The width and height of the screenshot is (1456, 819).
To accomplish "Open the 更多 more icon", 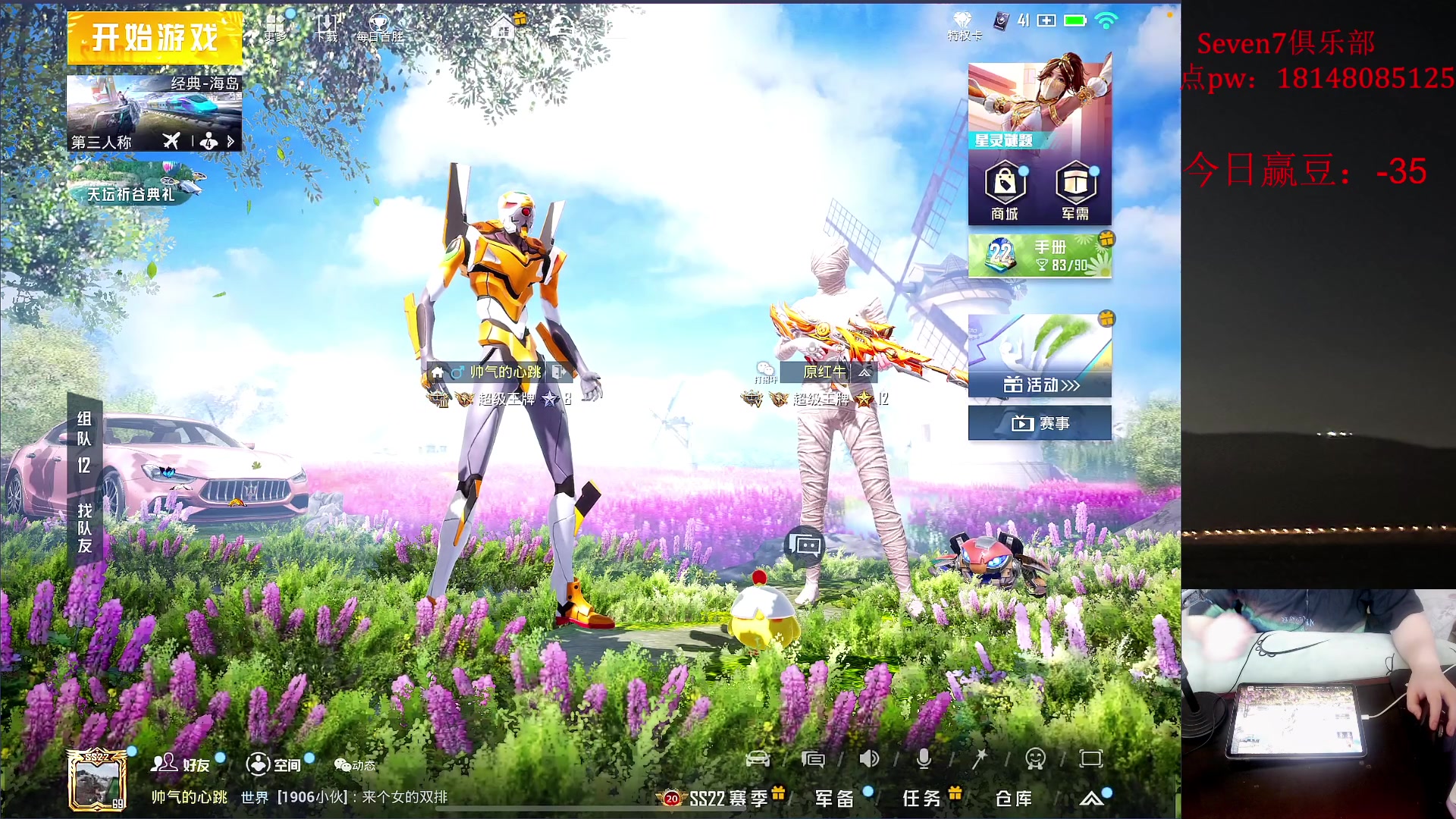I will [x=276, y=27].
